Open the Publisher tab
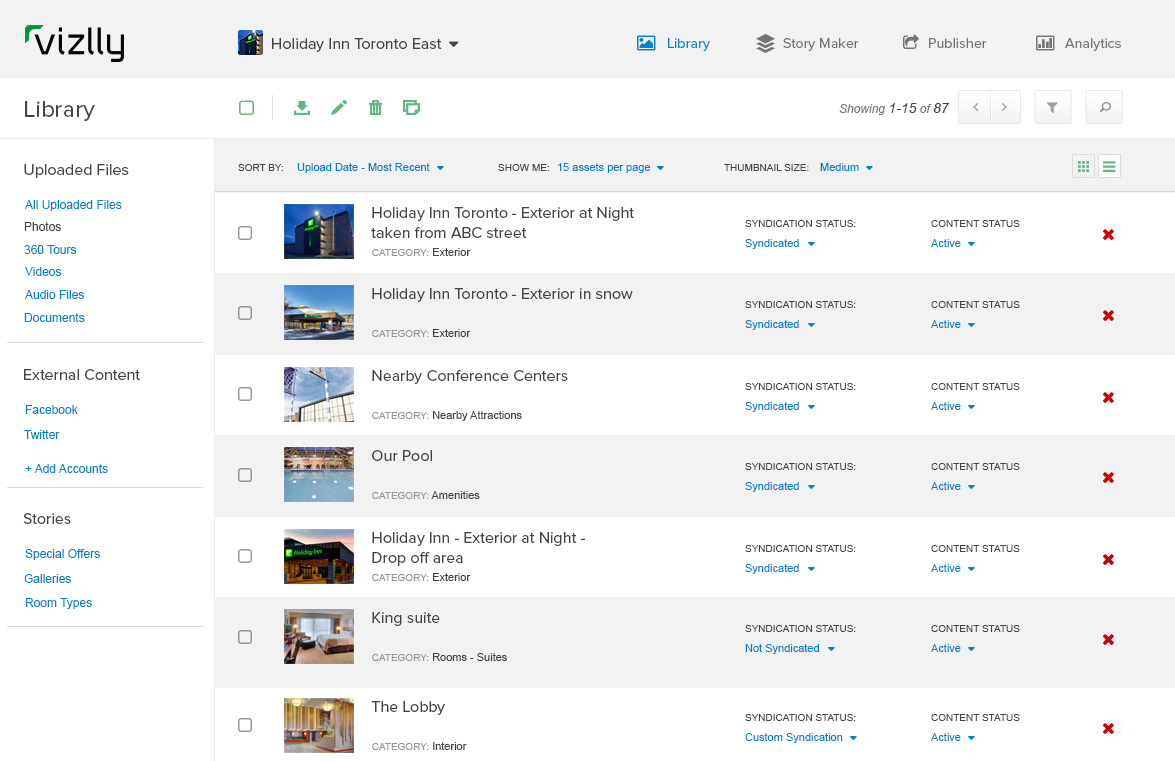Viewport: 1175px width, 761px height. coord(944,43)
